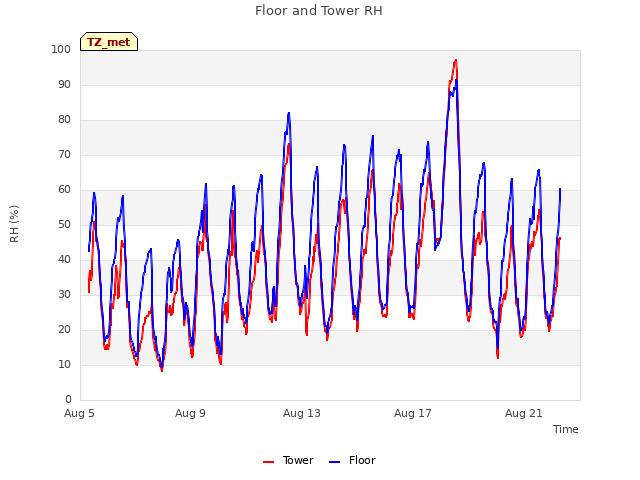Click the 'Aug 9' x-axis label
Viewport: 640px width, 480px height.
tap(190, 413)
